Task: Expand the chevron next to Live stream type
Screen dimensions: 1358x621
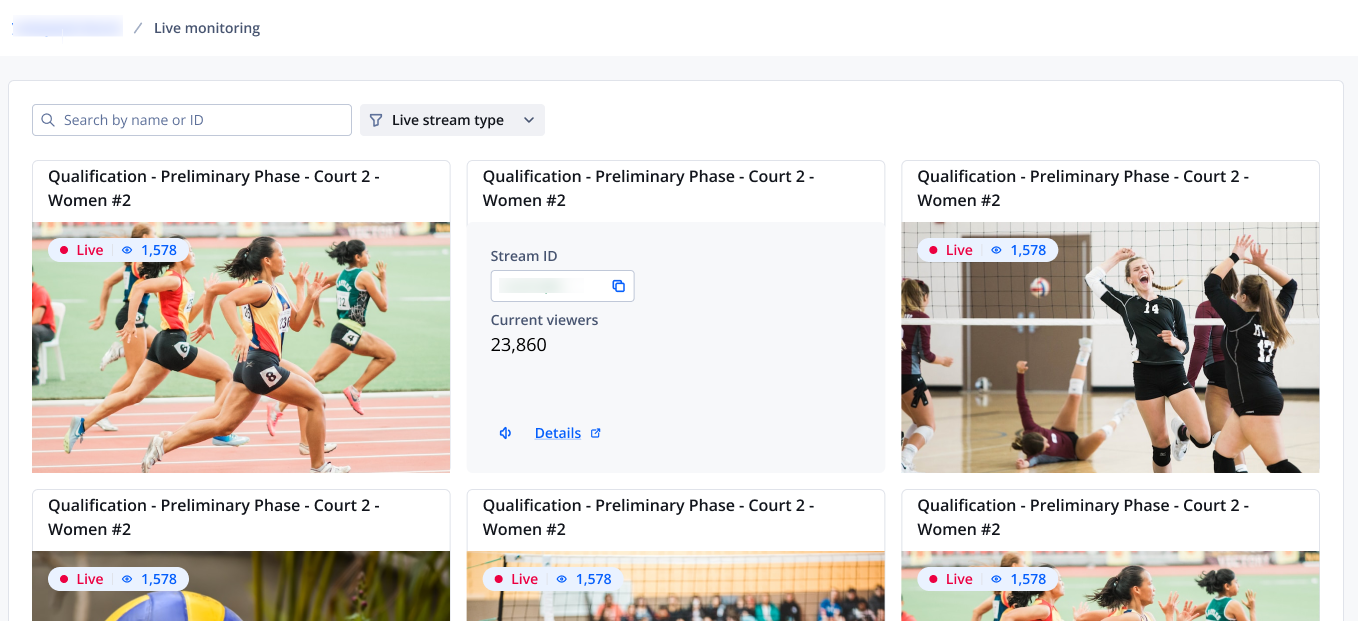Action: point(529,119)
